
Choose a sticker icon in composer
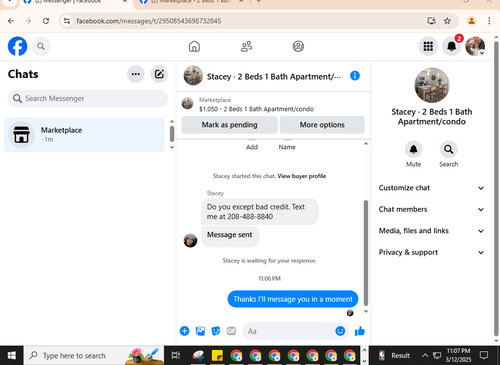click(x=216, y=331)
